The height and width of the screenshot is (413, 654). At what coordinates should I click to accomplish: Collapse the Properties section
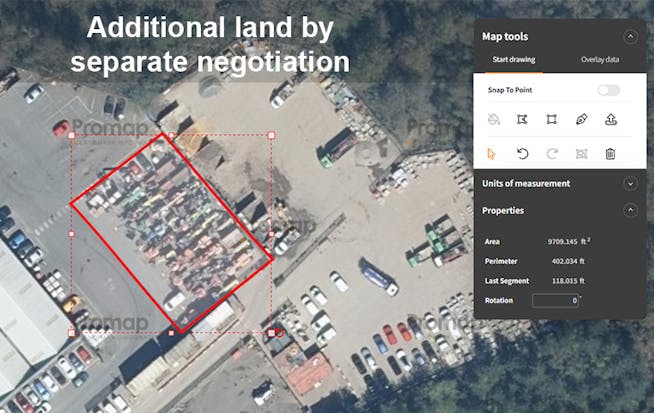click(630, 210)
